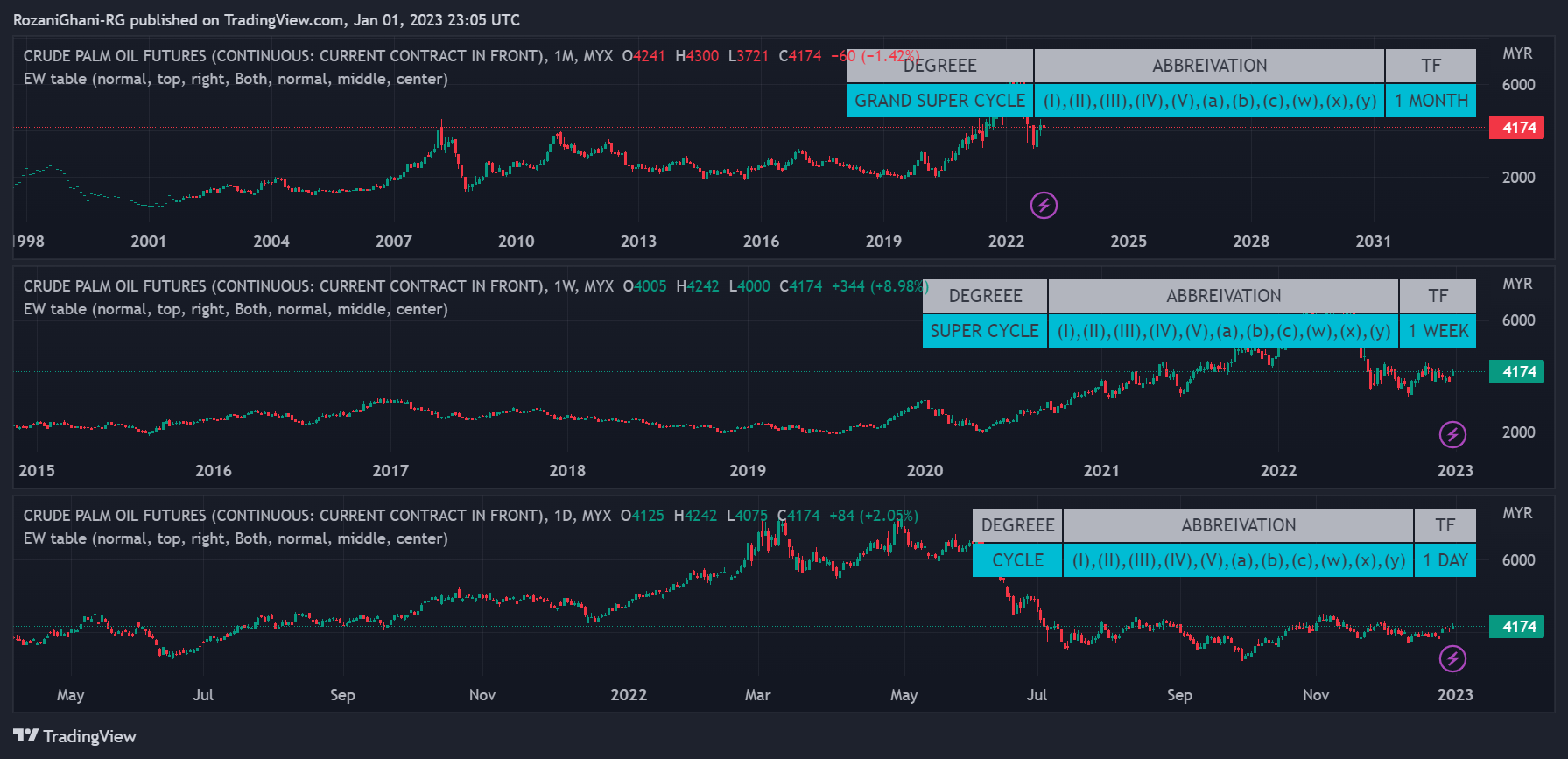Click the lightning bolt icon on monthly chart
Image resolution: width=1568 pixels, height=759 pixels.
click(1044, 205)
